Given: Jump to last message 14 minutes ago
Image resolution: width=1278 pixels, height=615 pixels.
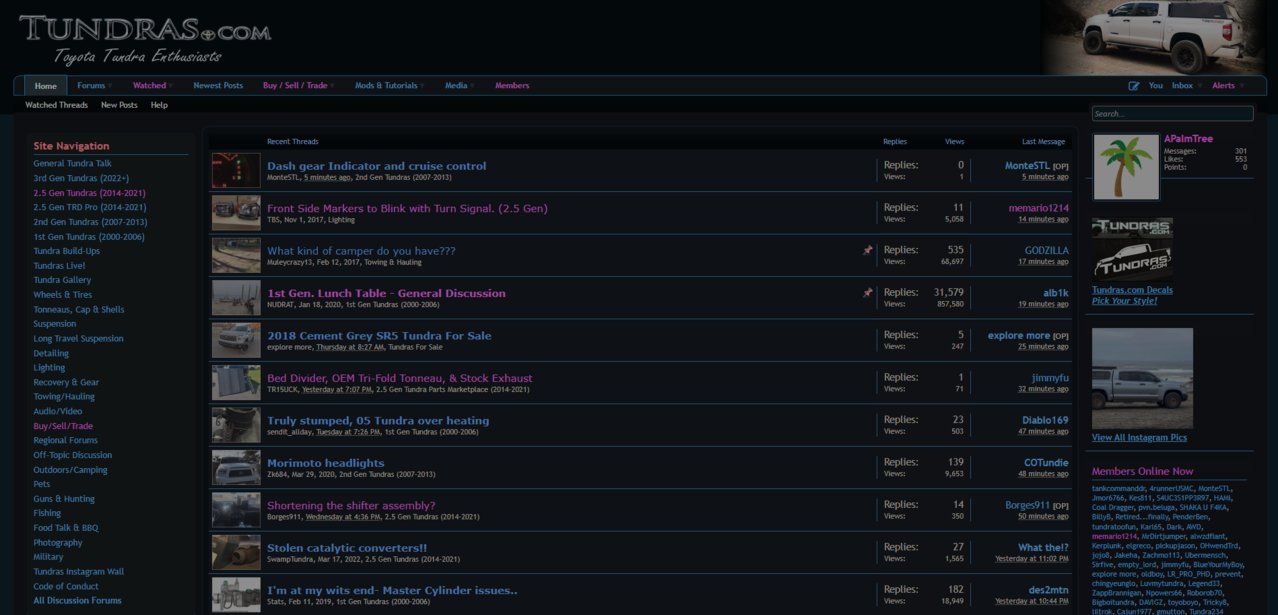Looking at the screenshot, I should click(x=1043, y=219).
